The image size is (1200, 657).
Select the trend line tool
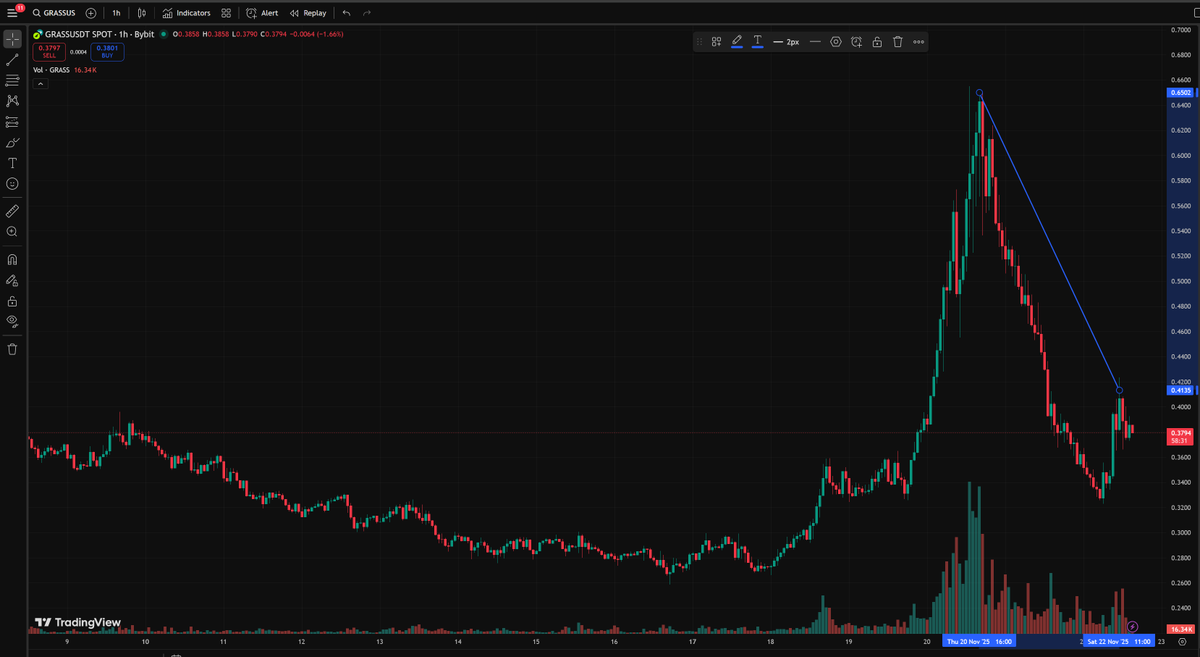coord(12,60)
